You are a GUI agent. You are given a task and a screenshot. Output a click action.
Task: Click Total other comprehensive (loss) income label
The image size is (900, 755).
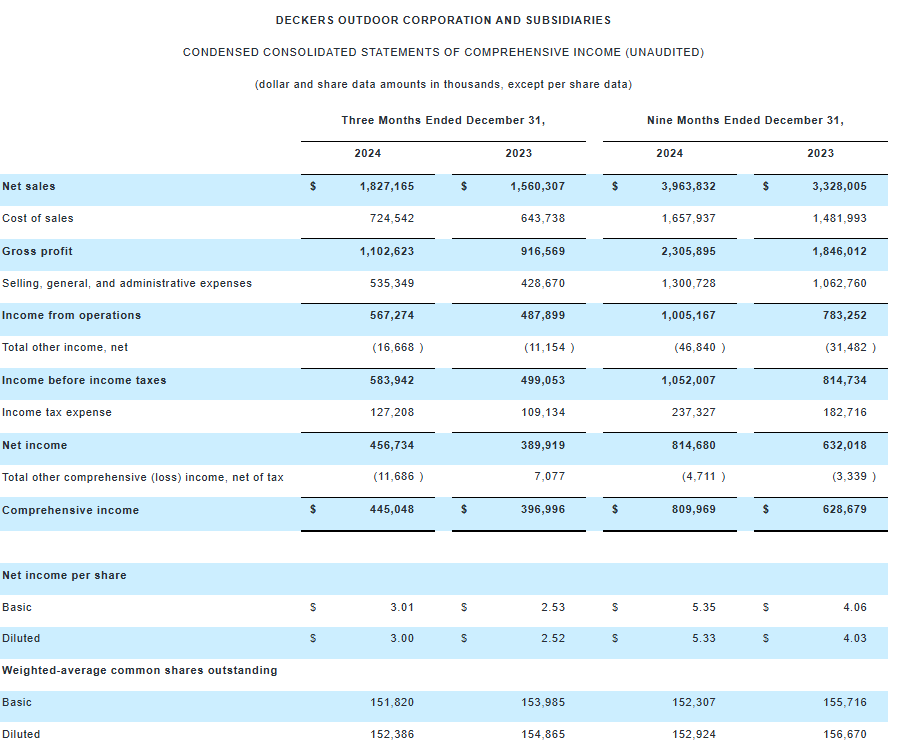pyautogui.click(x=143, y=477)
